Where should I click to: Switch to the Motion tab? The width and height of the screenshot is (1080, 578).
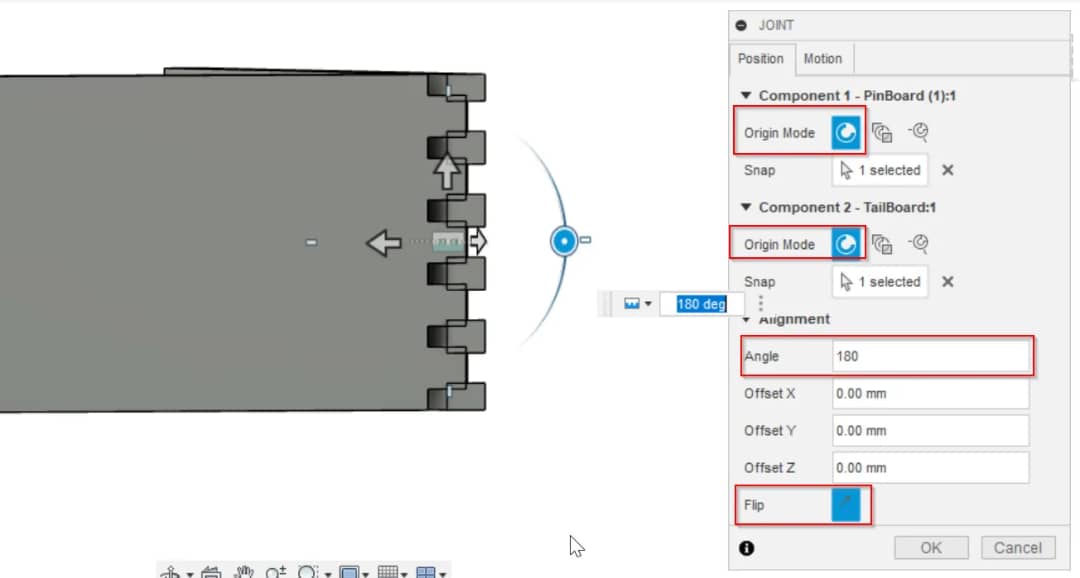click(x=822, y=59)
